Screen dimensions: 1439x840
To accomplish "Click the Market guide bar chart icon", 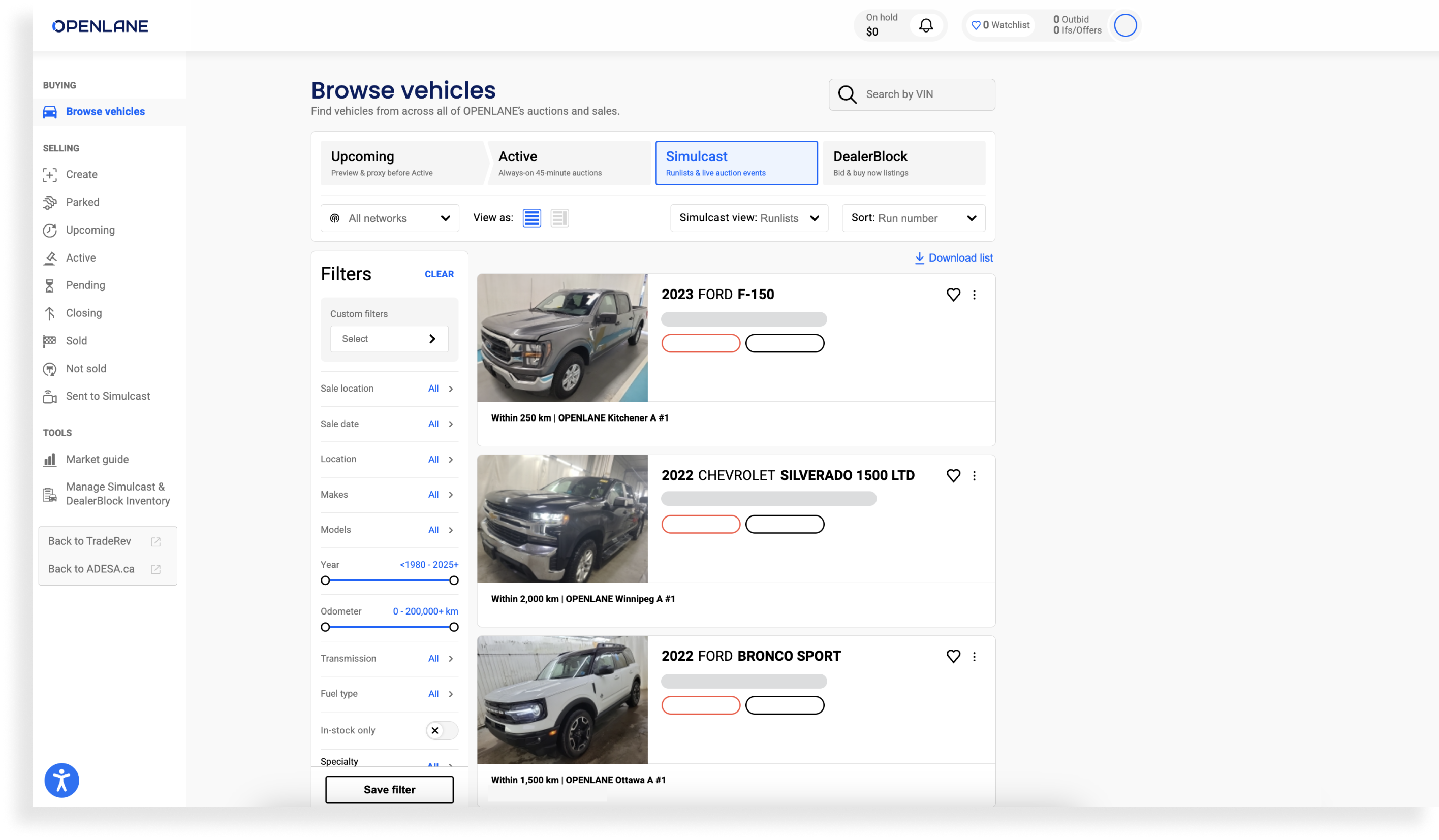I will tap(50, 460).
